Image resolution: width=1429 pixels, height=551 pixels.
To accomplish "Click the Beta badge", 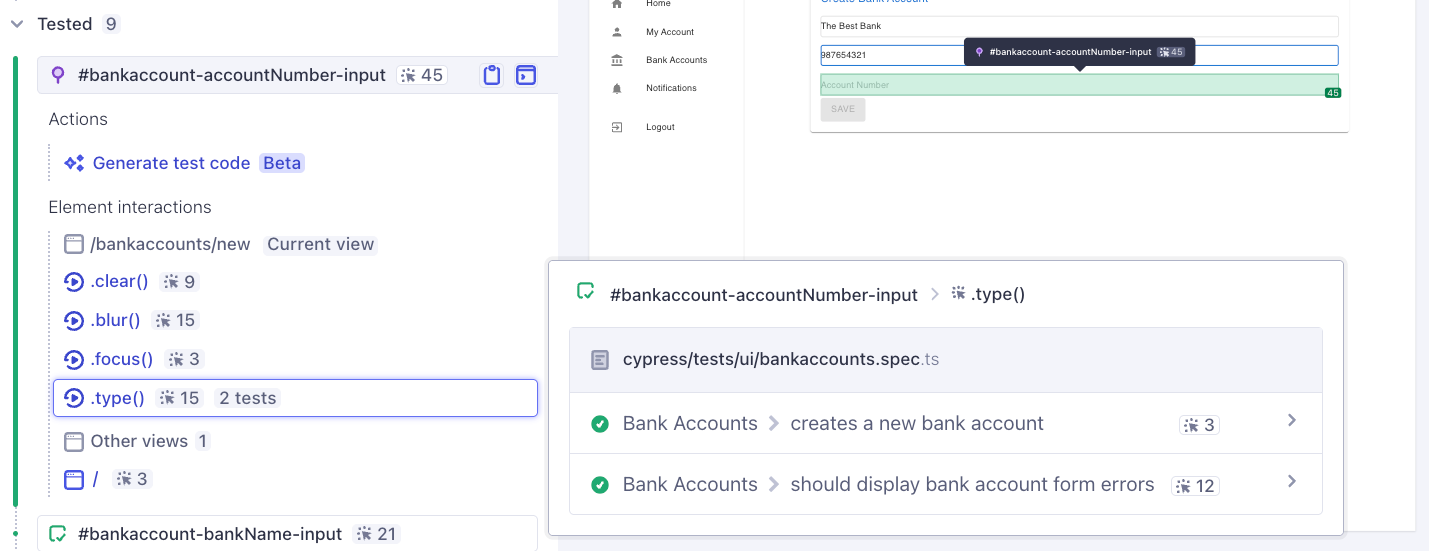I will [282, 163].
